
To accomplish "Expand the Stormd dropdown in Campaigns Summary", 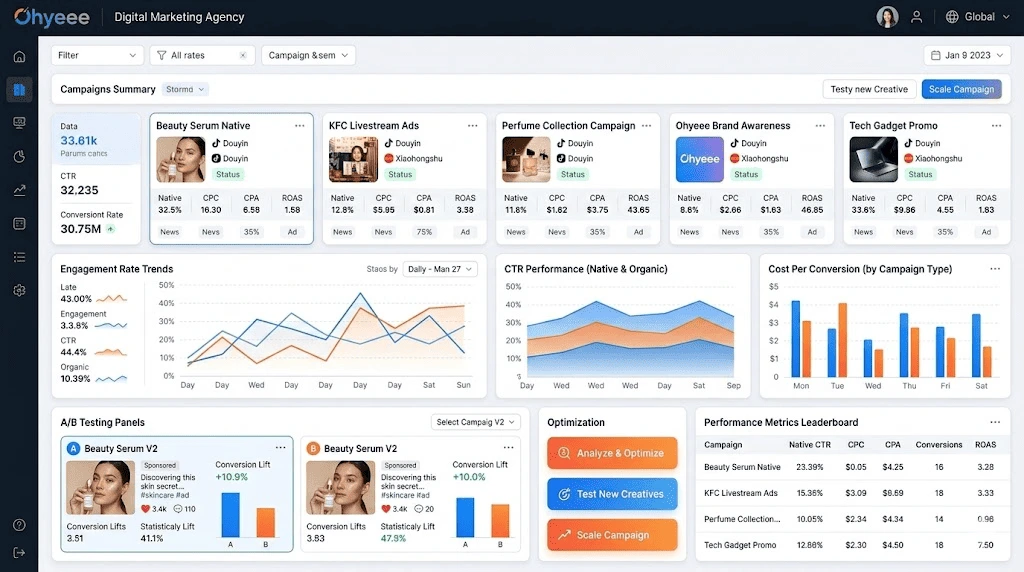I will 185,89.
